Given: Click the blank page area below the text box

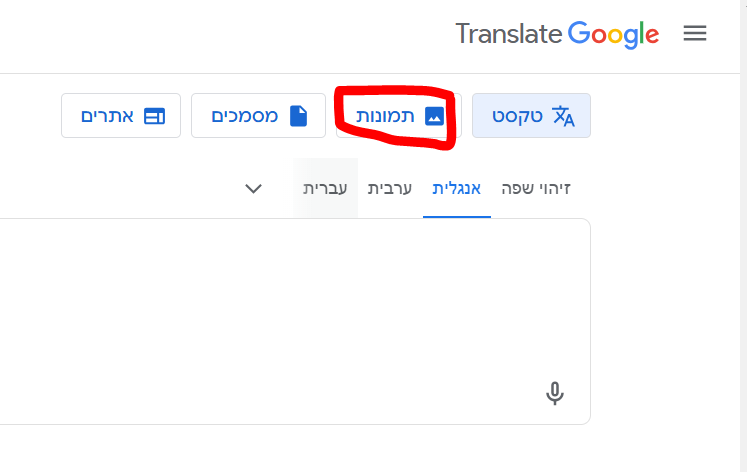Looking at the screenshot, I should pyautogui.click(x=300, y=450).
